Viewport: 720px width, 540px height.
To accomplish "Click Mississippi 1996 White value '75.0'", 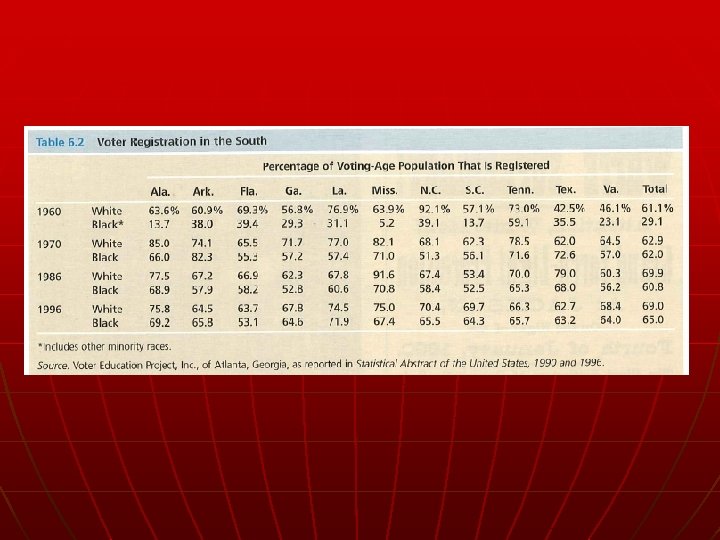I will [383, 307].
